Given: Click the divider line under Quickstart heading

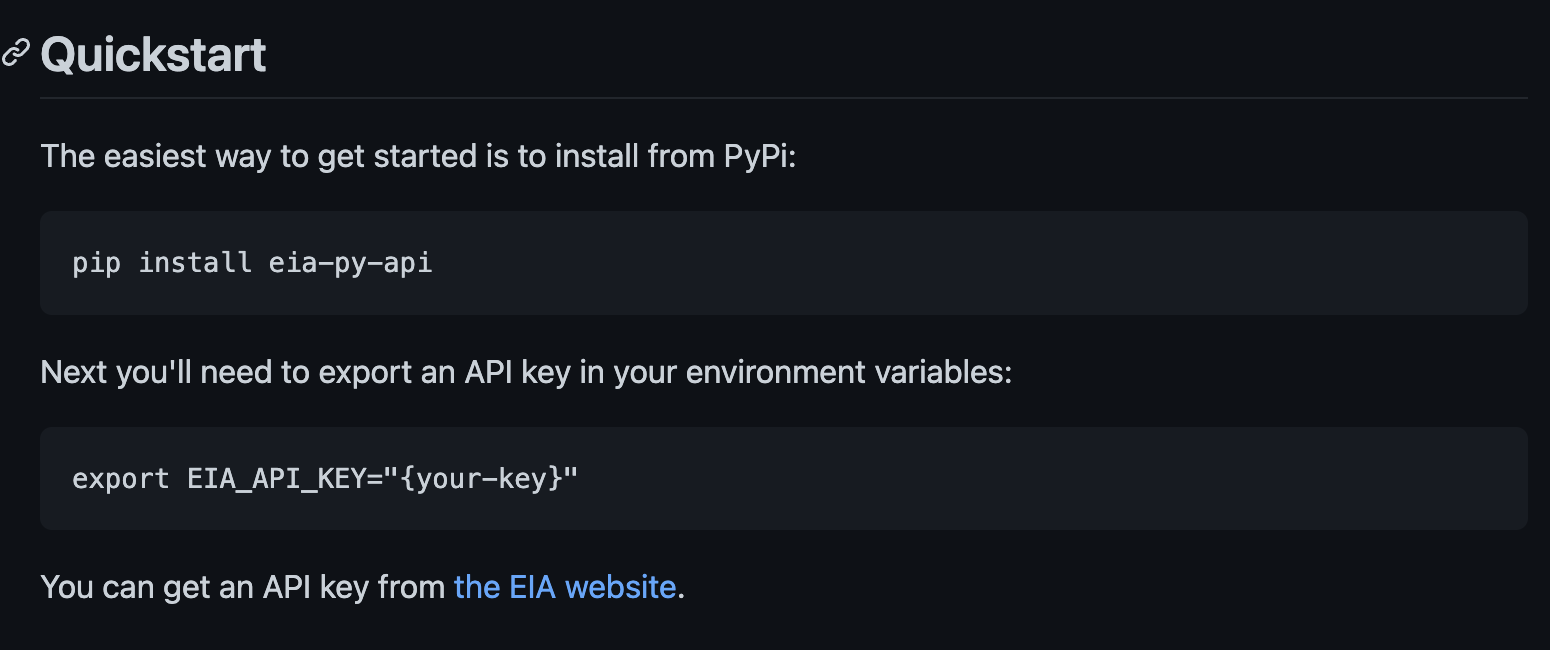Looking at the screenshot, I should [783, 98].
